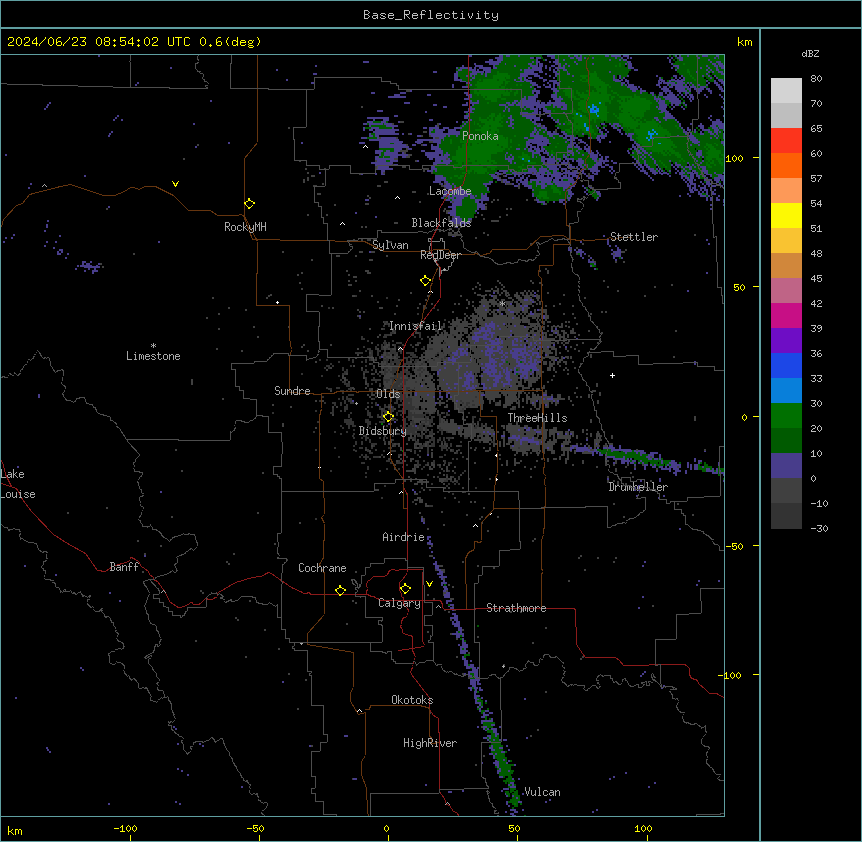The width and height of the screenshot is (862, 842).
Task: Select the bright yellow 51–54 dBZ swatch
Action: pos(786,215)
